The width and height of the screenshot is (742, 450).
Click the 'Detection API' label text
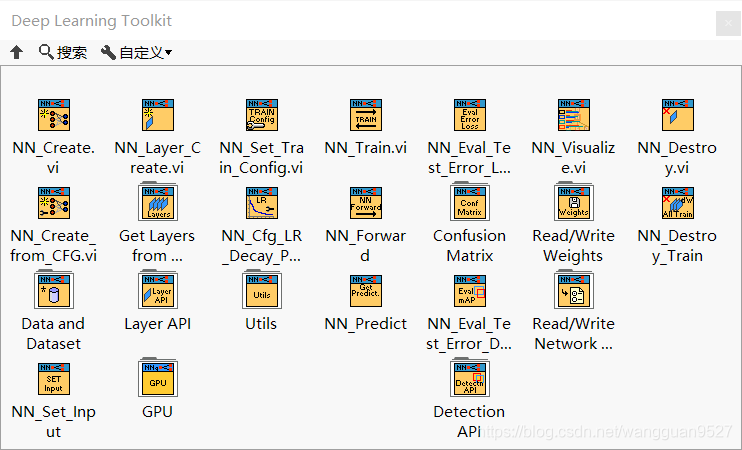[x=469, y=422]
